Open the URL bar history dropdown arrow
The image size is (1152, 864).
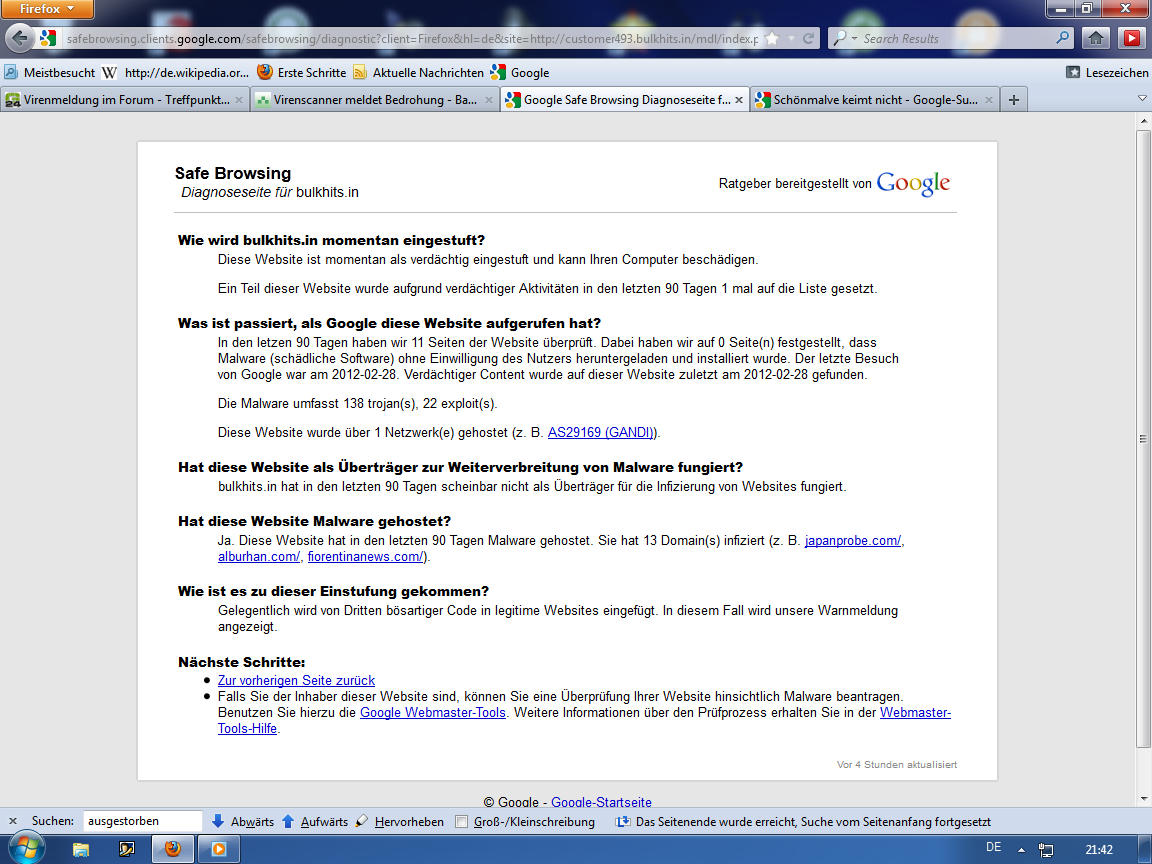(791, 38)
